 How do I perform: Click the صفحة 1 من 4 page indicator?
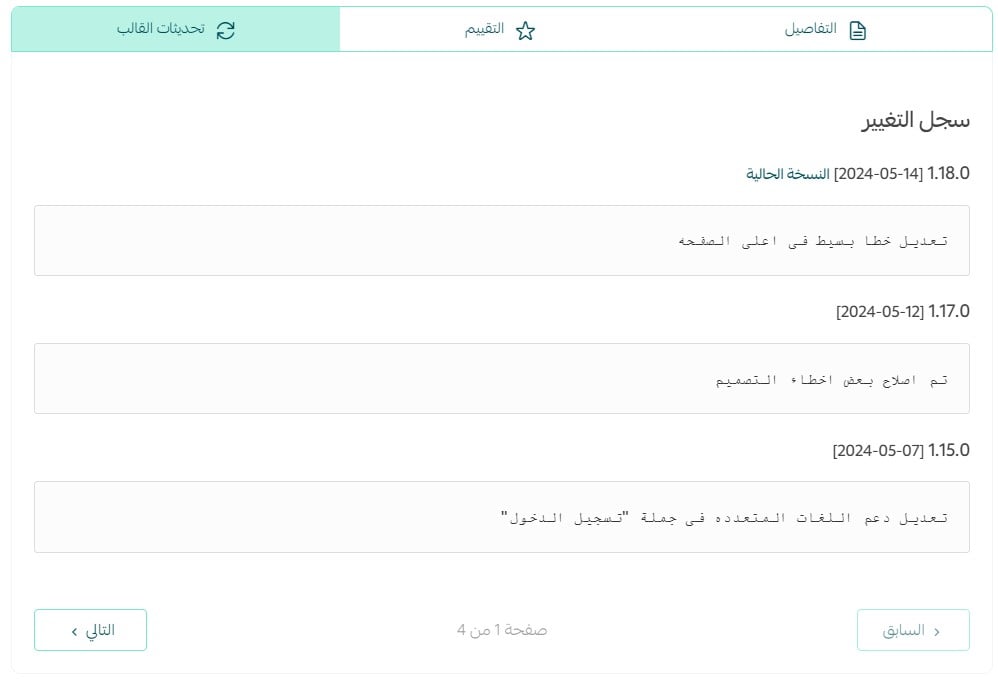(x=502, y=630)
